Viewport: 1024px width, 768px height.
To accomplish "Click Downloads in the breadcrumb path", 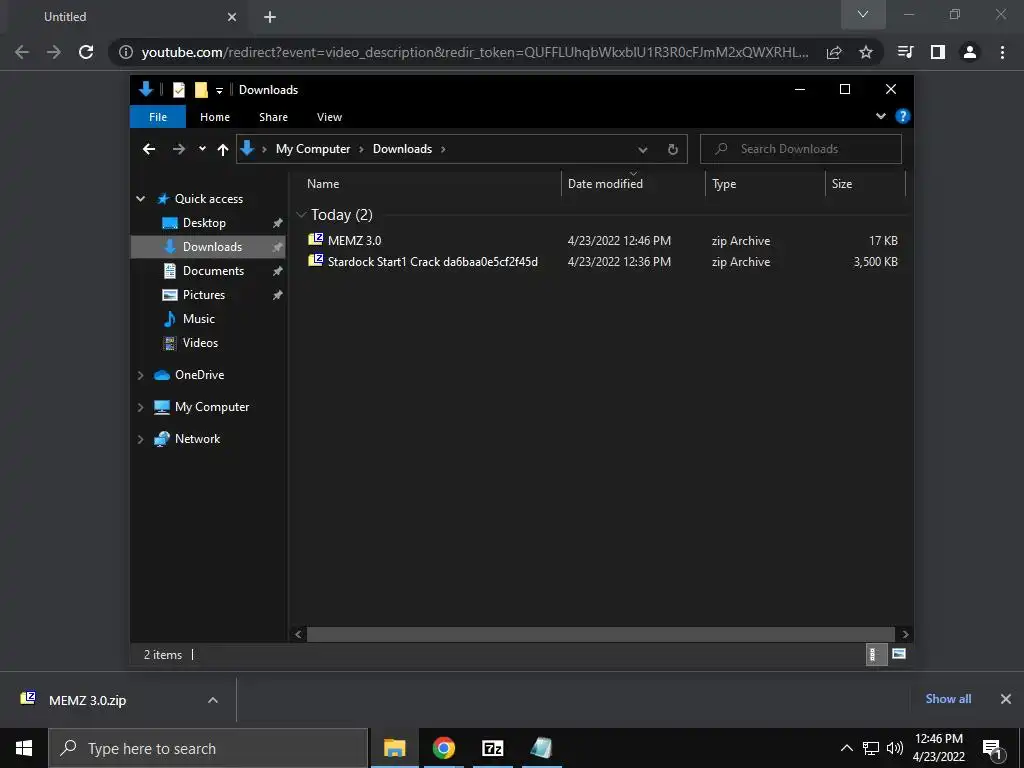I will pos(402,149).
